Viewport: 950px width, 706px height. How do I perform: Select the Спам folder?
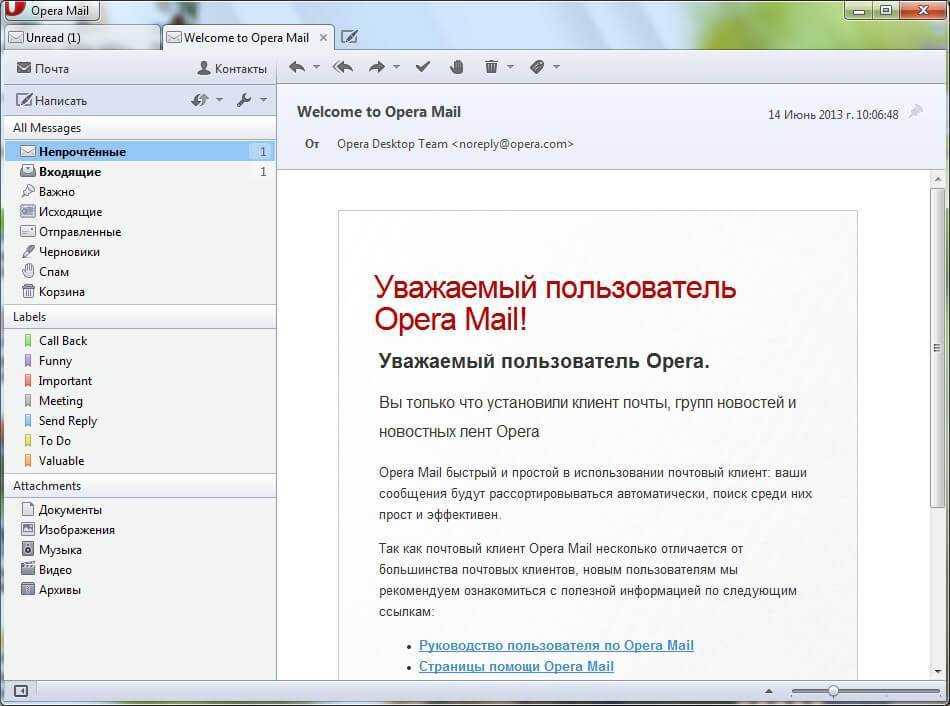point(140,271)
